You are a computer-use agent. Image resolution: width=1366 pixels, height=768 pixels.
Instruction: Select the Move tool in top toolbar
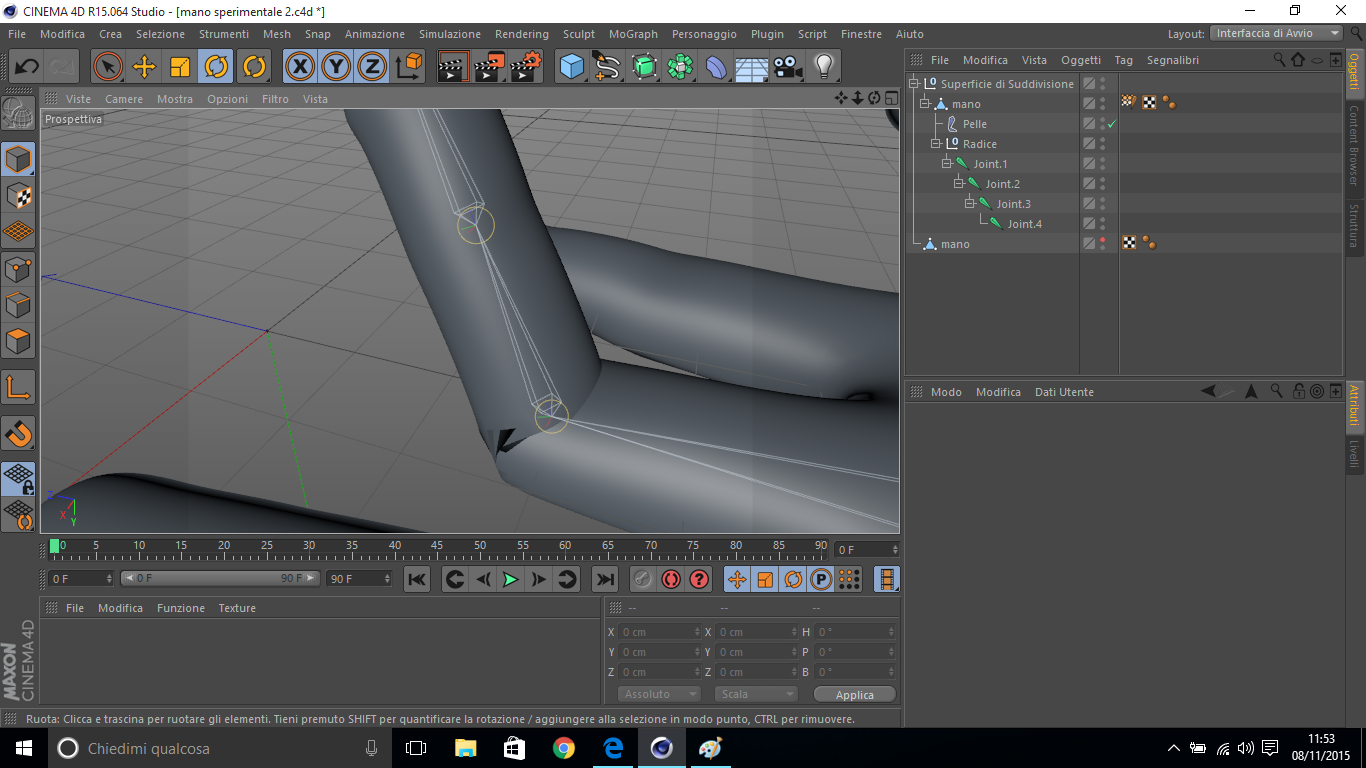click(144, 67)
